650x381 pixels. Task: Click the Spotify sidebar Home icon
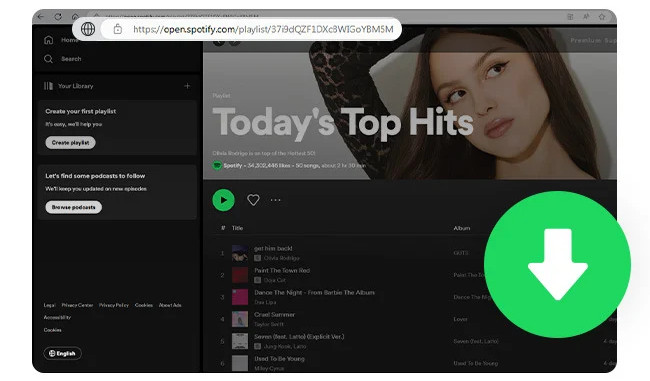click(x=49, y=40)
